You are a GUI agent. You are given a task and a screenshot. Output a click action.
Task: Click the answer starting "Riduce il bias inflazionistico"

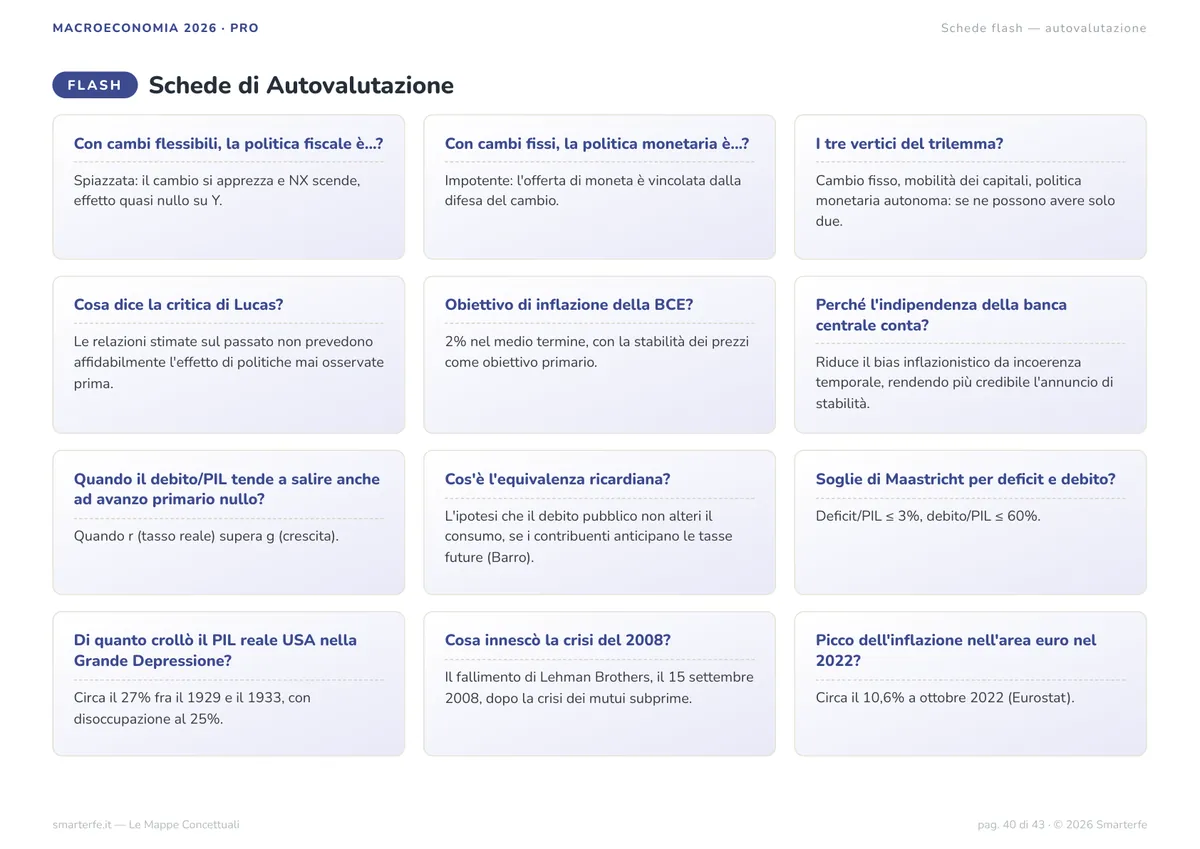click(x=965, y=383)
